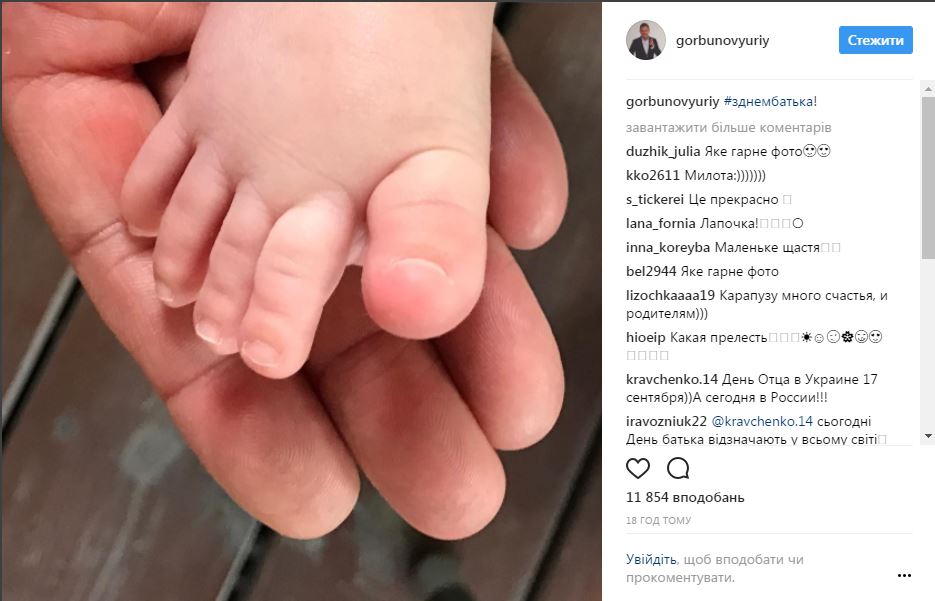Click the speech bubble comment icon
Viewport: 935px width, 601px height.
pyautogui.click(x=678, y=468)
